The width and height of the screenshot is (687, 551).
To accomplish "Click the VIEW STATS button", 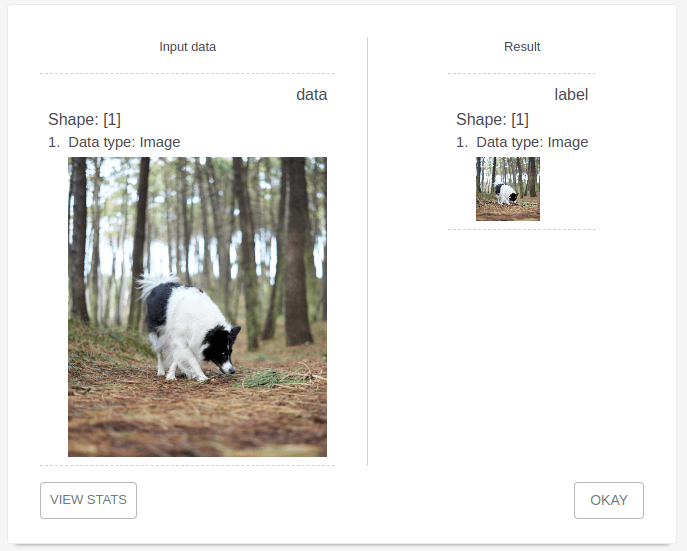I will click(89, 500).
